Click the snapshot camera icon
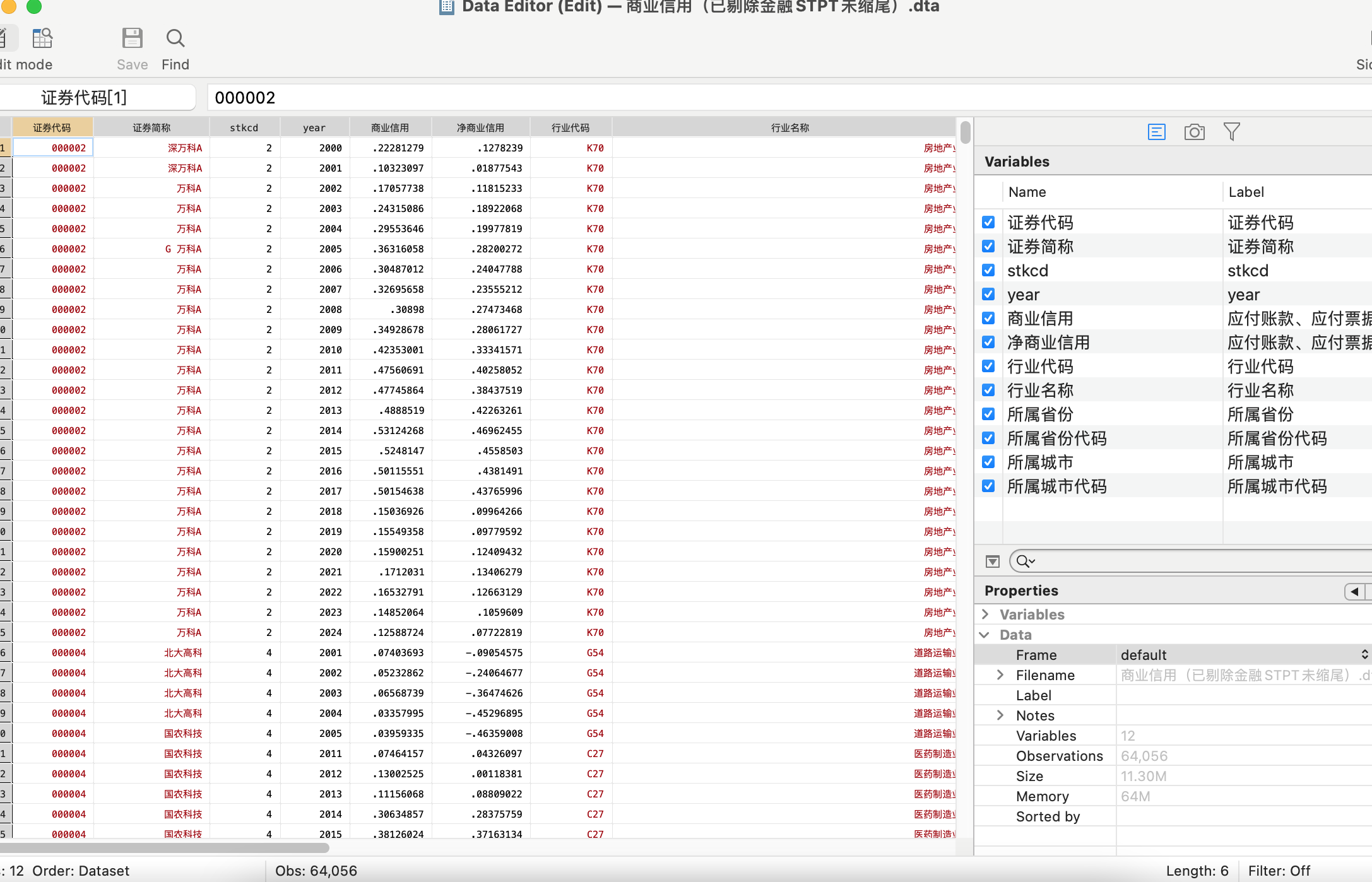1372x882 pixels. 1194,132
